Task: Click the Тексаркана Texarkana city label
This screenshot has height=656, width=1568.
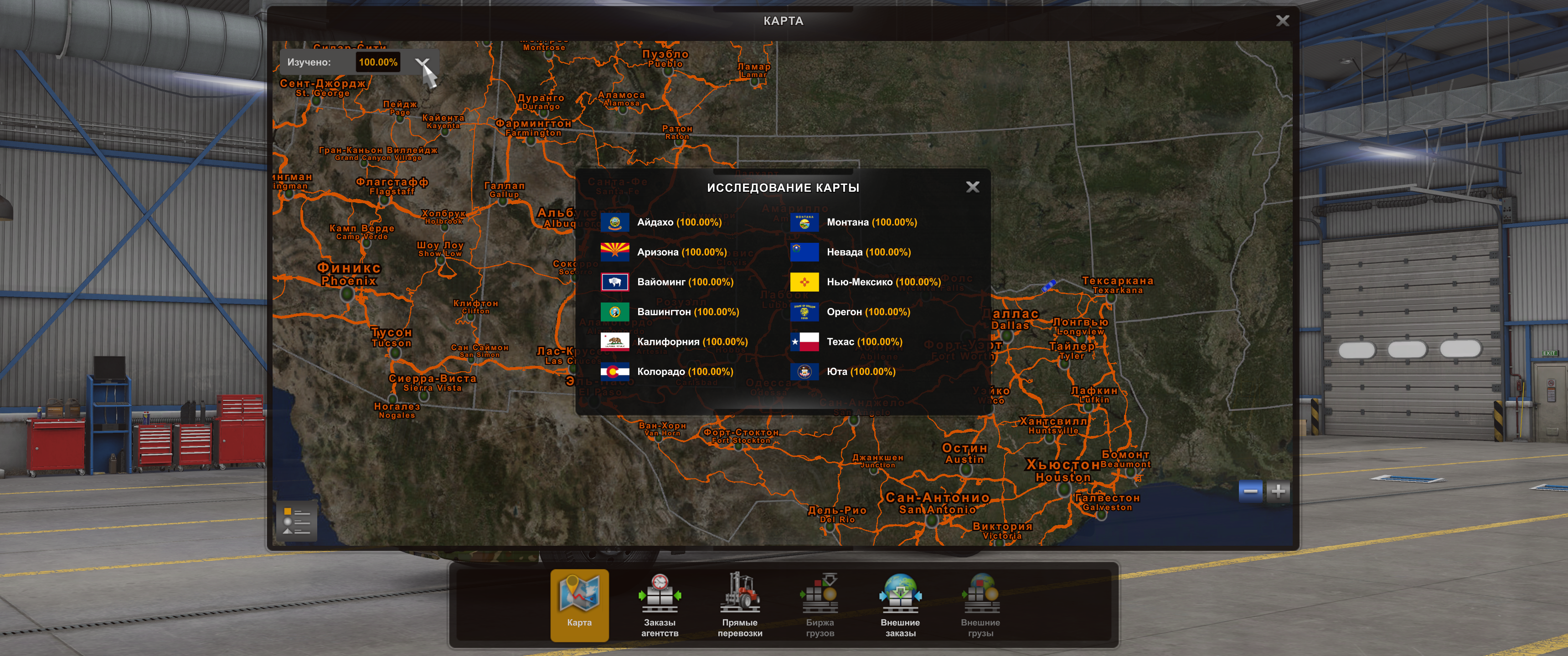Action: click(1118, 285)
